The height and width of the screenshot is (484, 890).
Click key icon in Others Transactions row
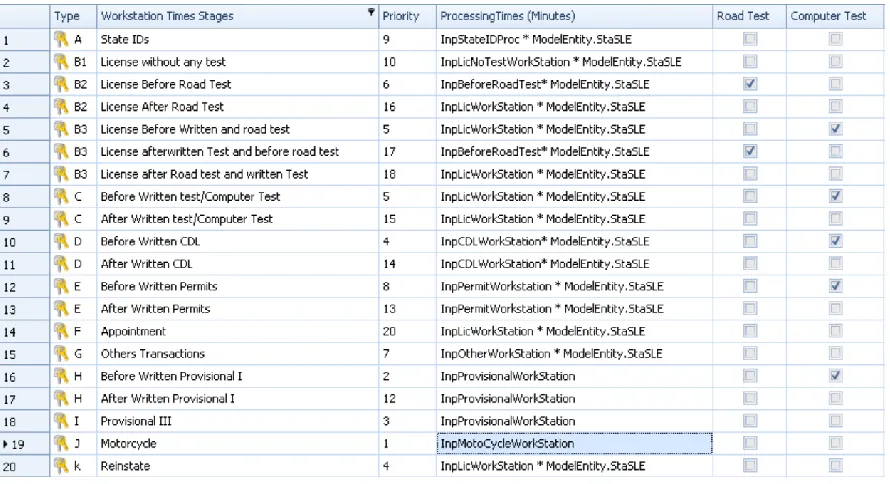point(61,353)
